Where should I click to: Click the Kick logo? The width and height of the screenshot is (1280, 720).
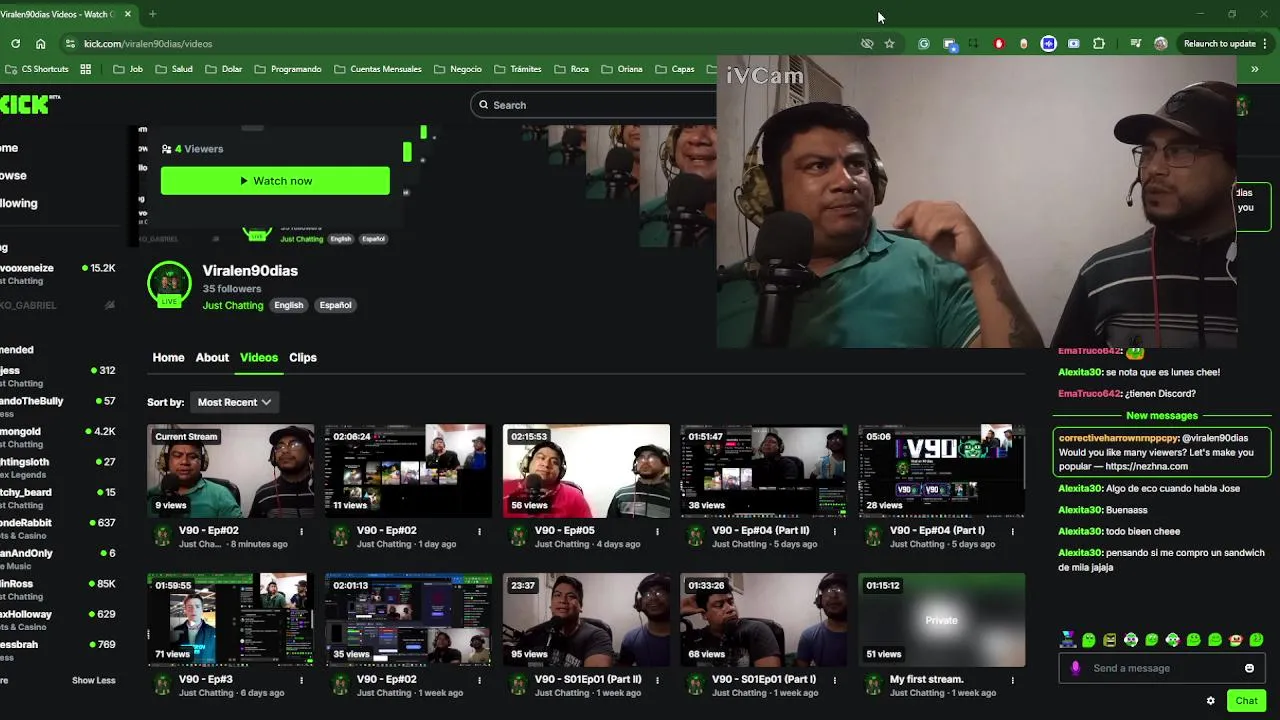point(28,104)
